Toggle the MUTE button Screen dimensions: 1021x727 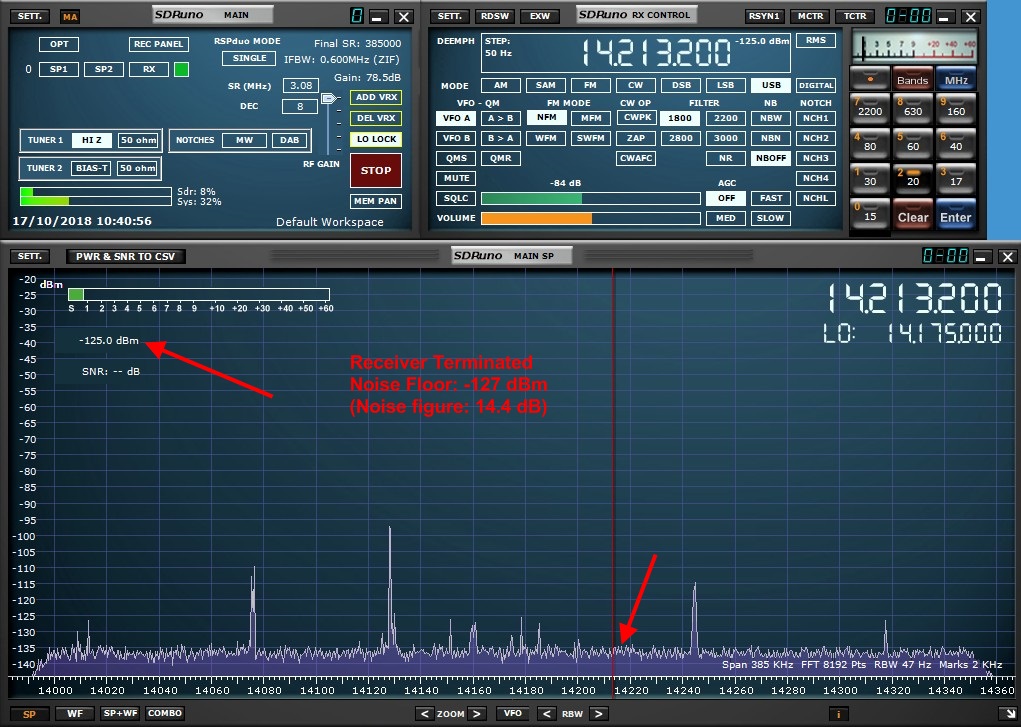click(456, 178)
